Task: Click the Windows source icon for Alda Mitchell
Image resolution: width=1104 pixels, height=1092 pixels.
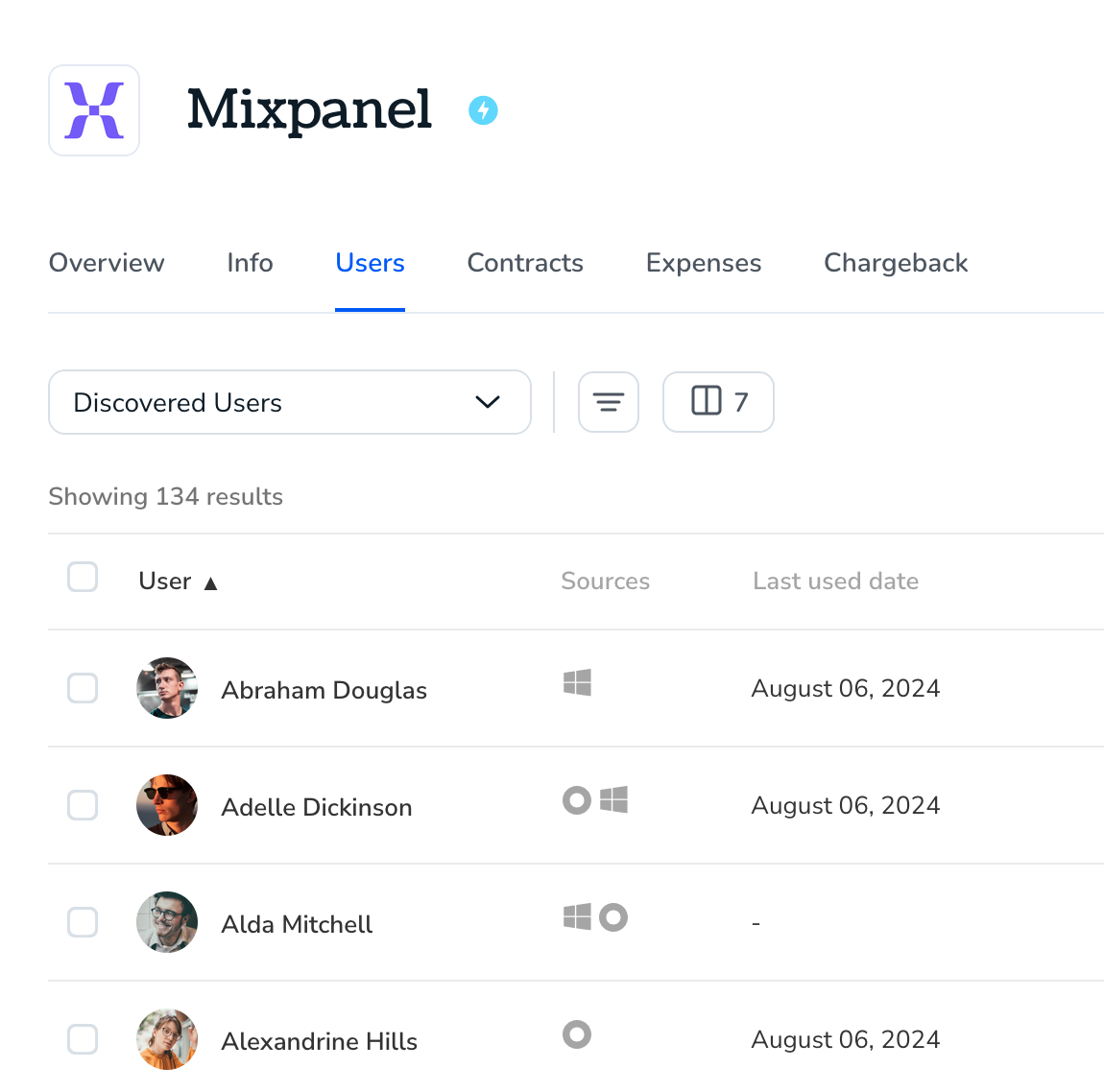Action: click(x=577, y=916)
